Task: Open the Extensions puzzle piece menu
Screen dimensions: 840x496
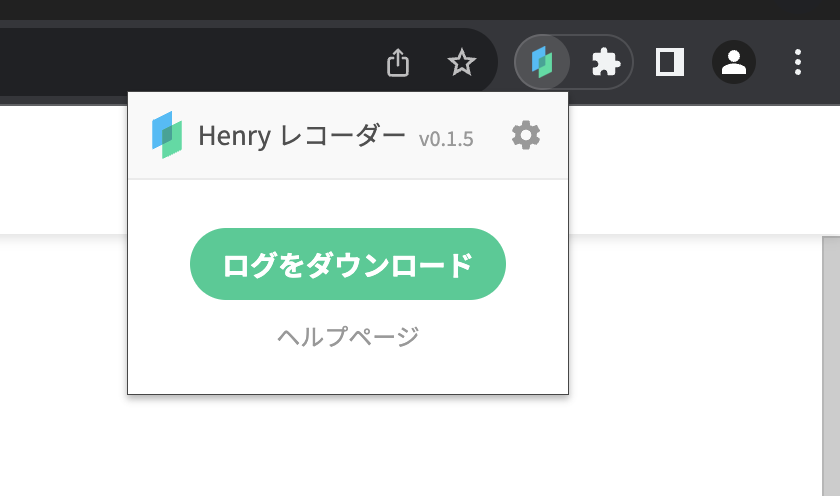Action: [604, 62]
